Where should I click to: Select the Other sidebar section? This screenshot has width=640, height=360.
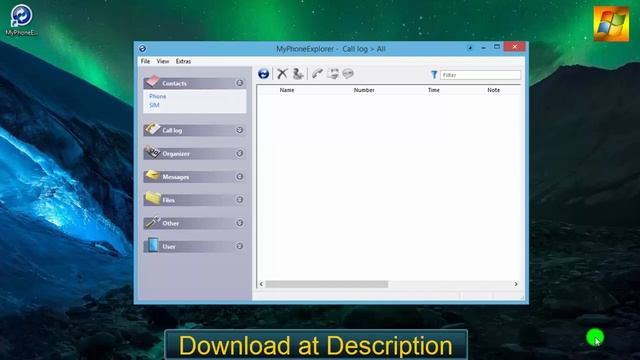(x=195, y=223)
